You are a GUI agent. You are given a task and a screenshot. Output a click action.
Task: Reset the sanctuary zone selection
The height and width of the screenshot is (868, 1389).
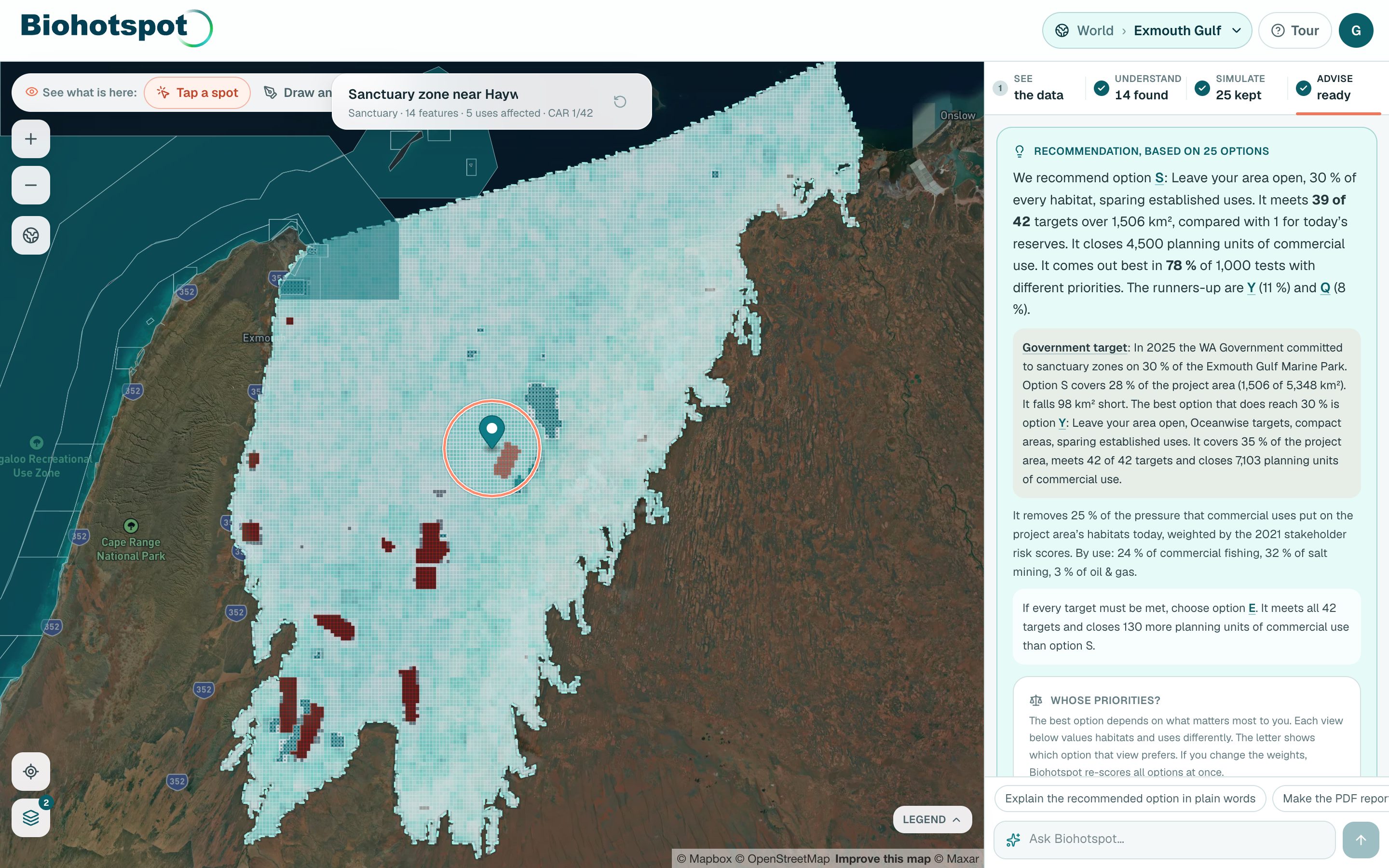point(620,102)
